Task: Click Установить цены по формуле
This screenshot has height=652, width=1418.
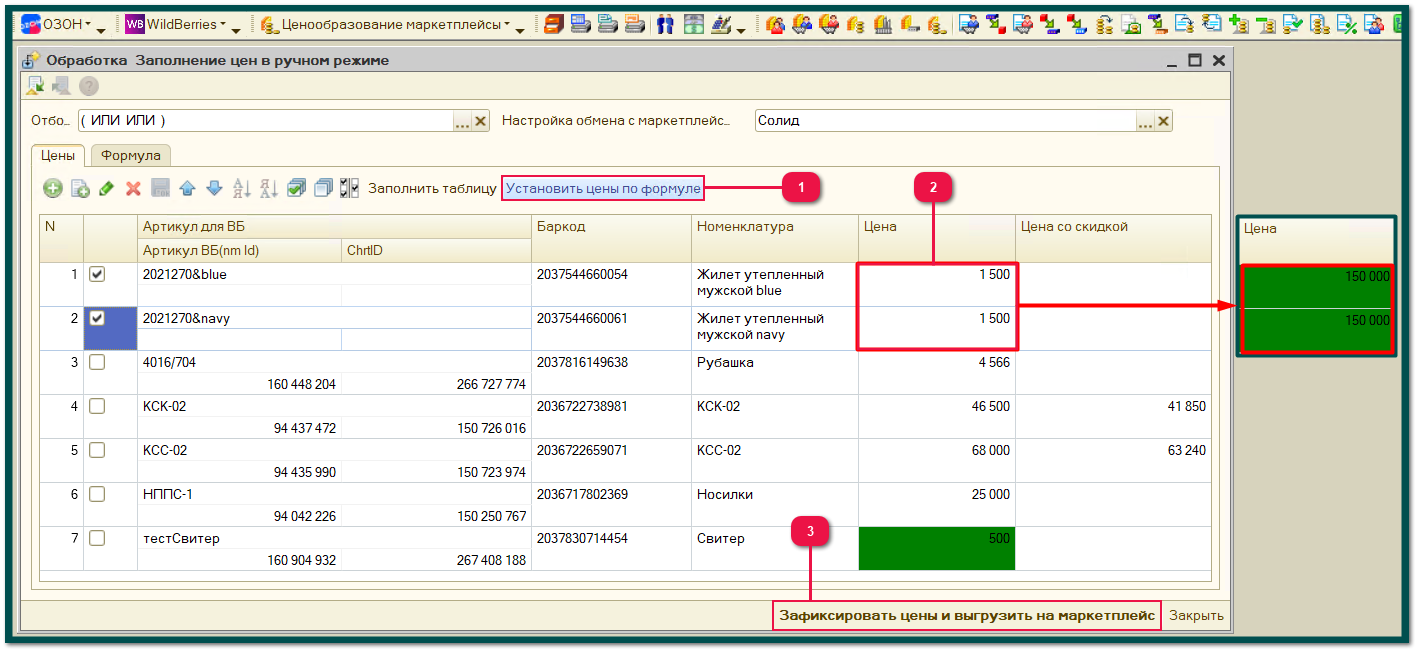Action: pyautogui.click(x=603, y=188)
